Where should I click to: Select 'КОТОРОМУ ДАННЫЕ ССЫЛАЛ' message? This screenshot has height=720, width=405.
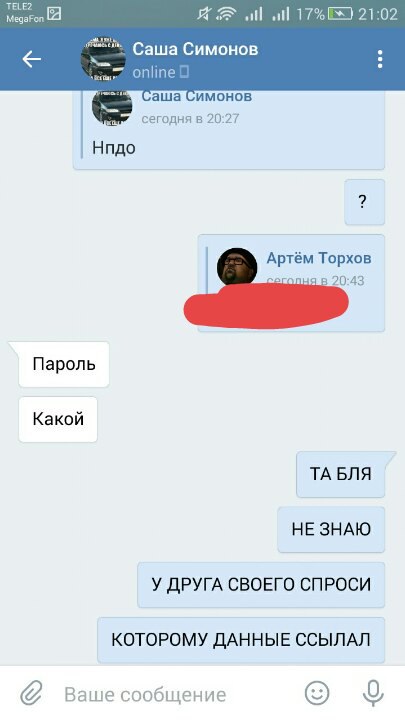coord(241,639)
